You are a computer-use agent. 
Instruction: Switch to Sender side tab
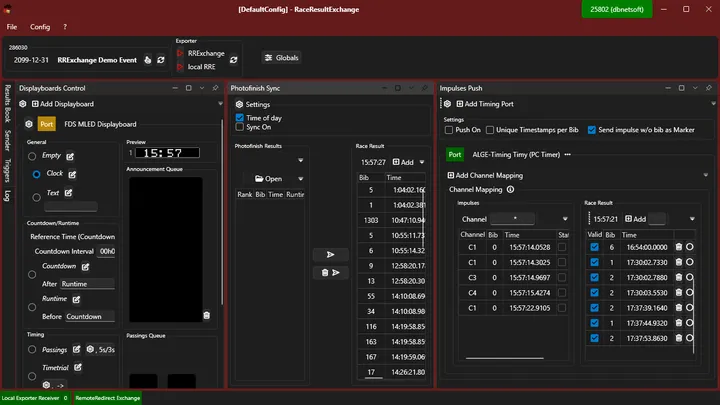7,141
